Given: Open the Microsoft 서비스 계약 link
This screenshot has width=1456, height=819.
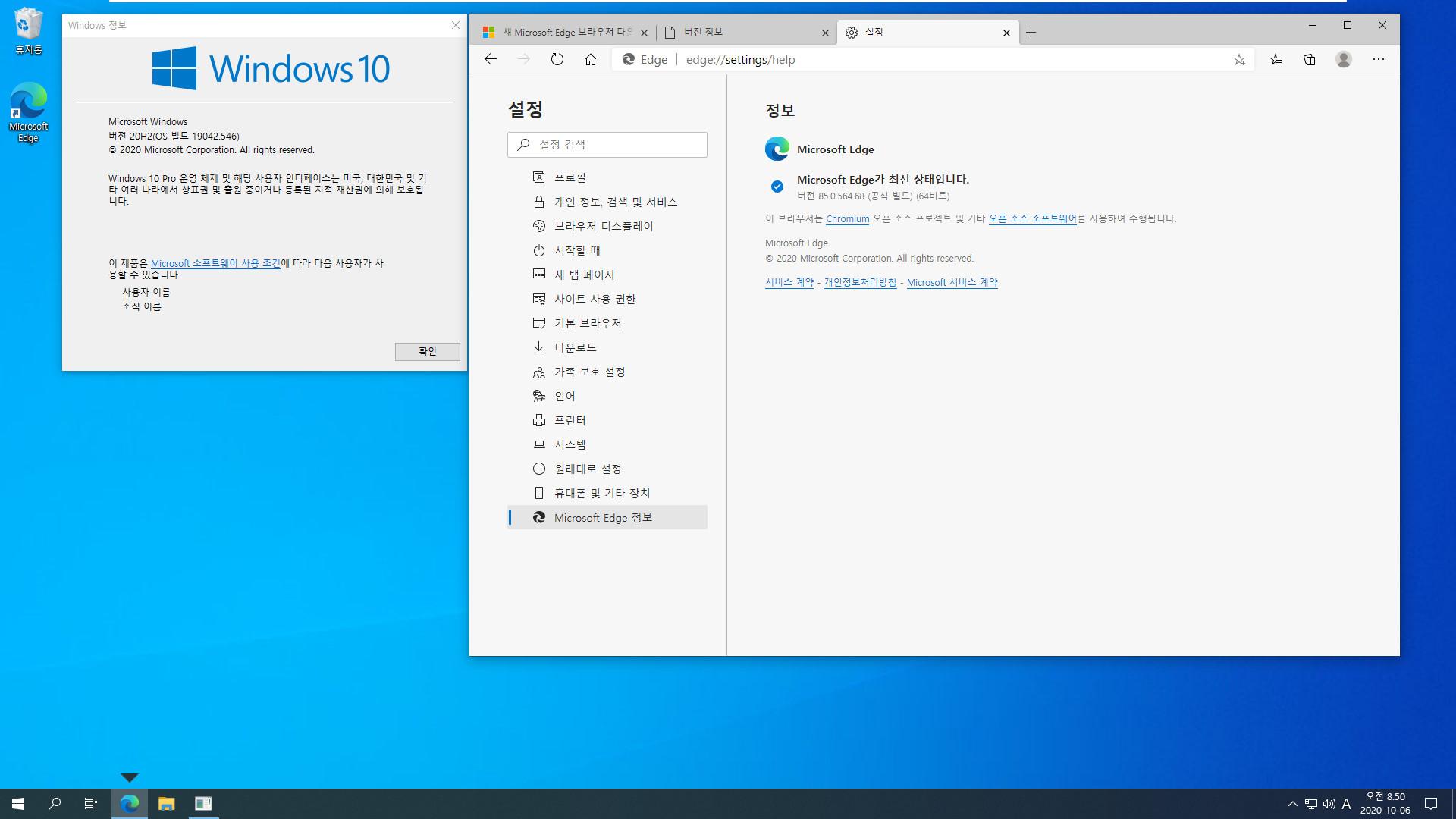Looking at the screenshot, I should [x=952, y=282].
